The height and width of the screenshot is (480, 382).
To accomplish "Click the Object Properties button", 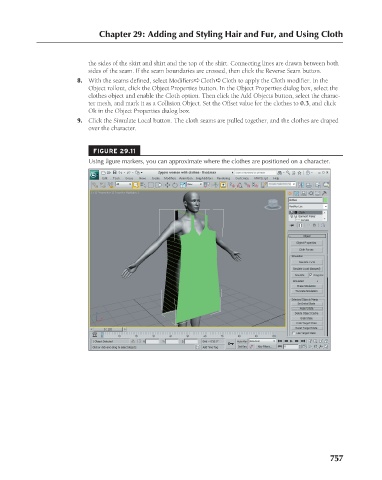I will coord(306,243).
